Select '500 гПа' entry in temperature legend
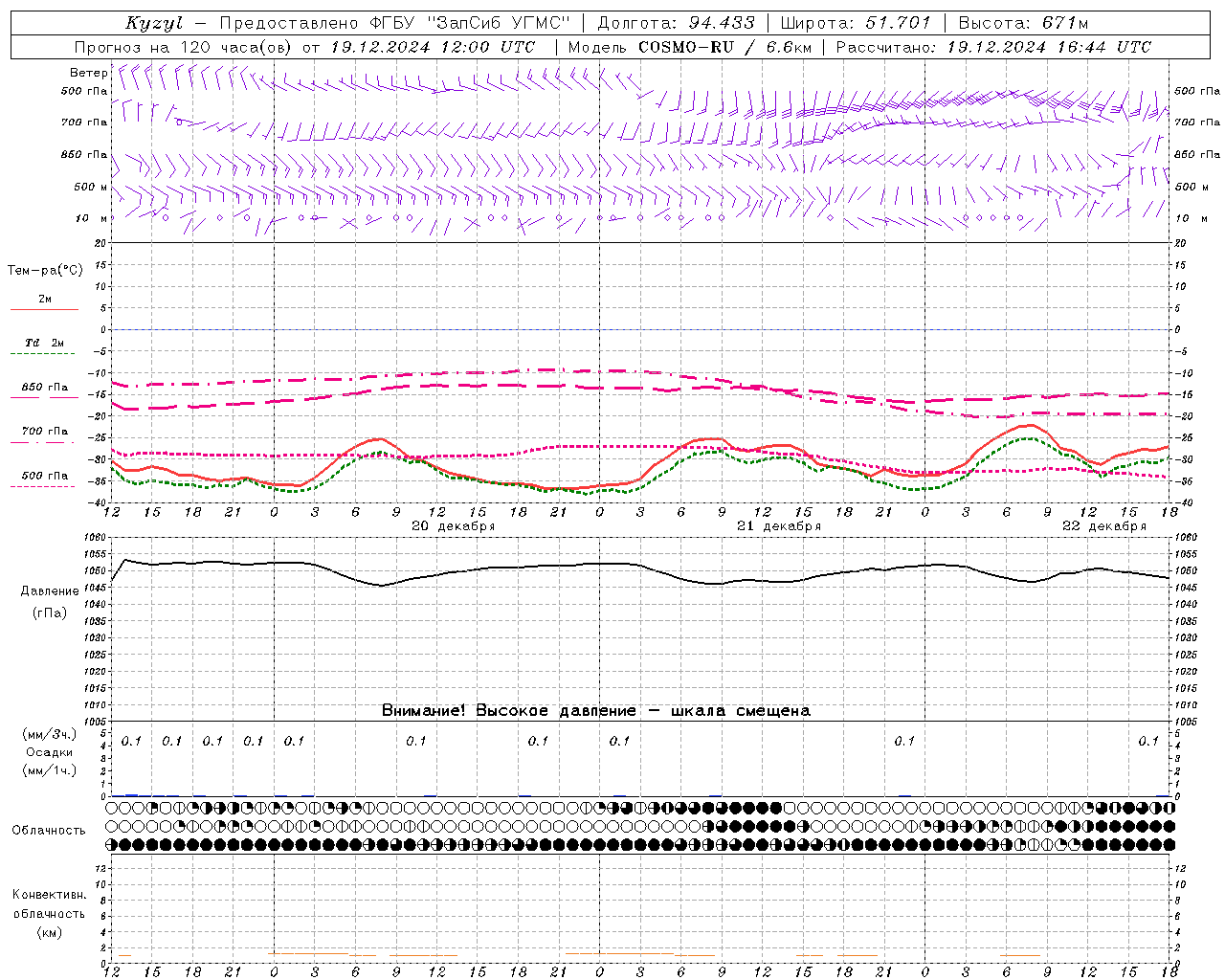This screenshot has width=1225, height=980. [x=45, y=475]
